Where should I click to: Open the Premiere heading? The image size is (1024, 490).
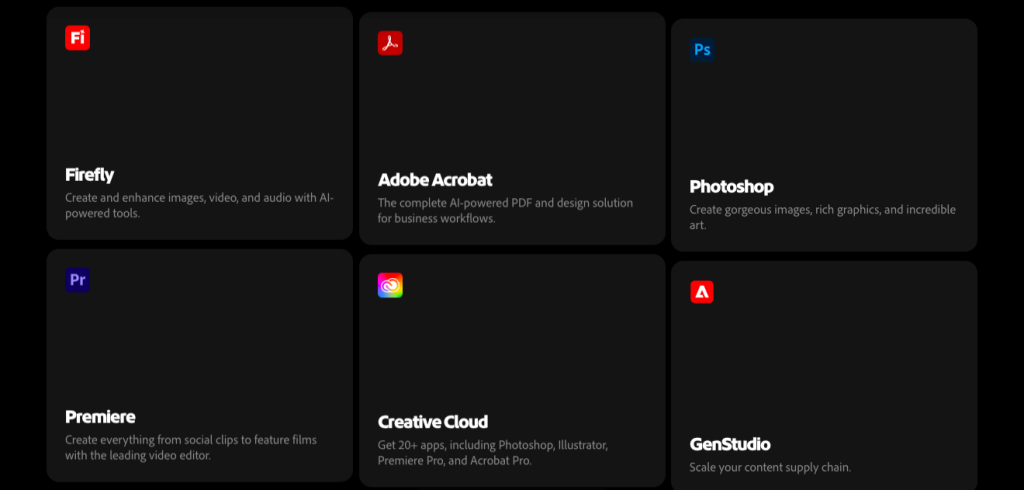pyautogui.click(x=100, y=417)
